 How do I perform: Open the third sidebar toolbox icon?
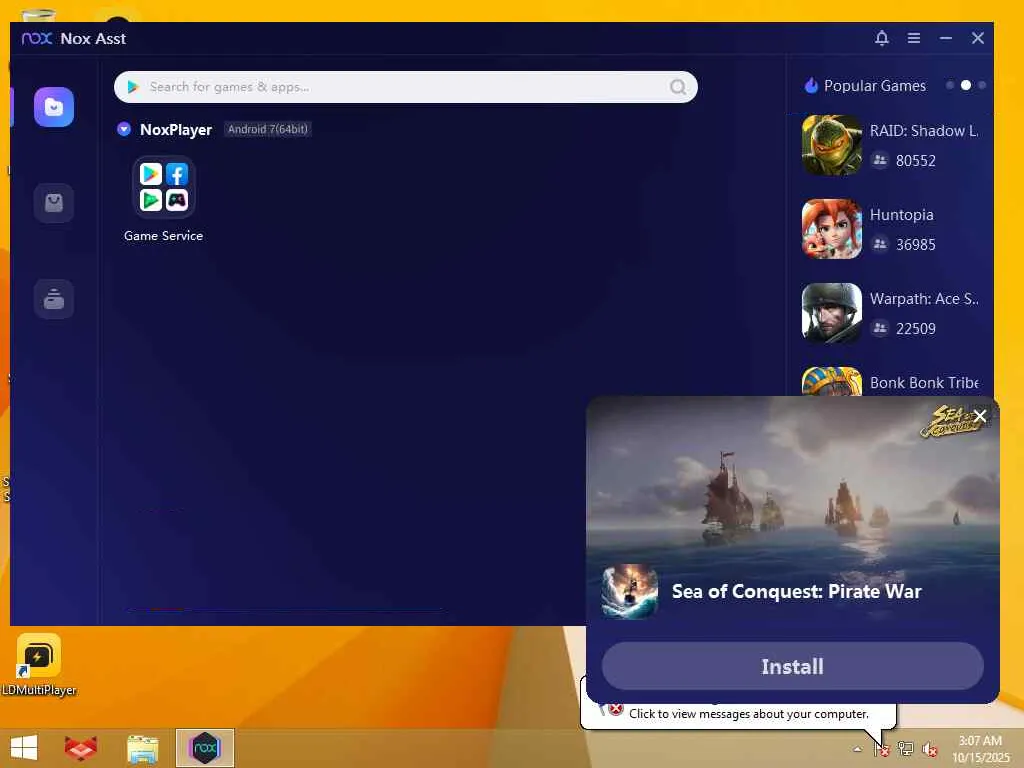54,299
